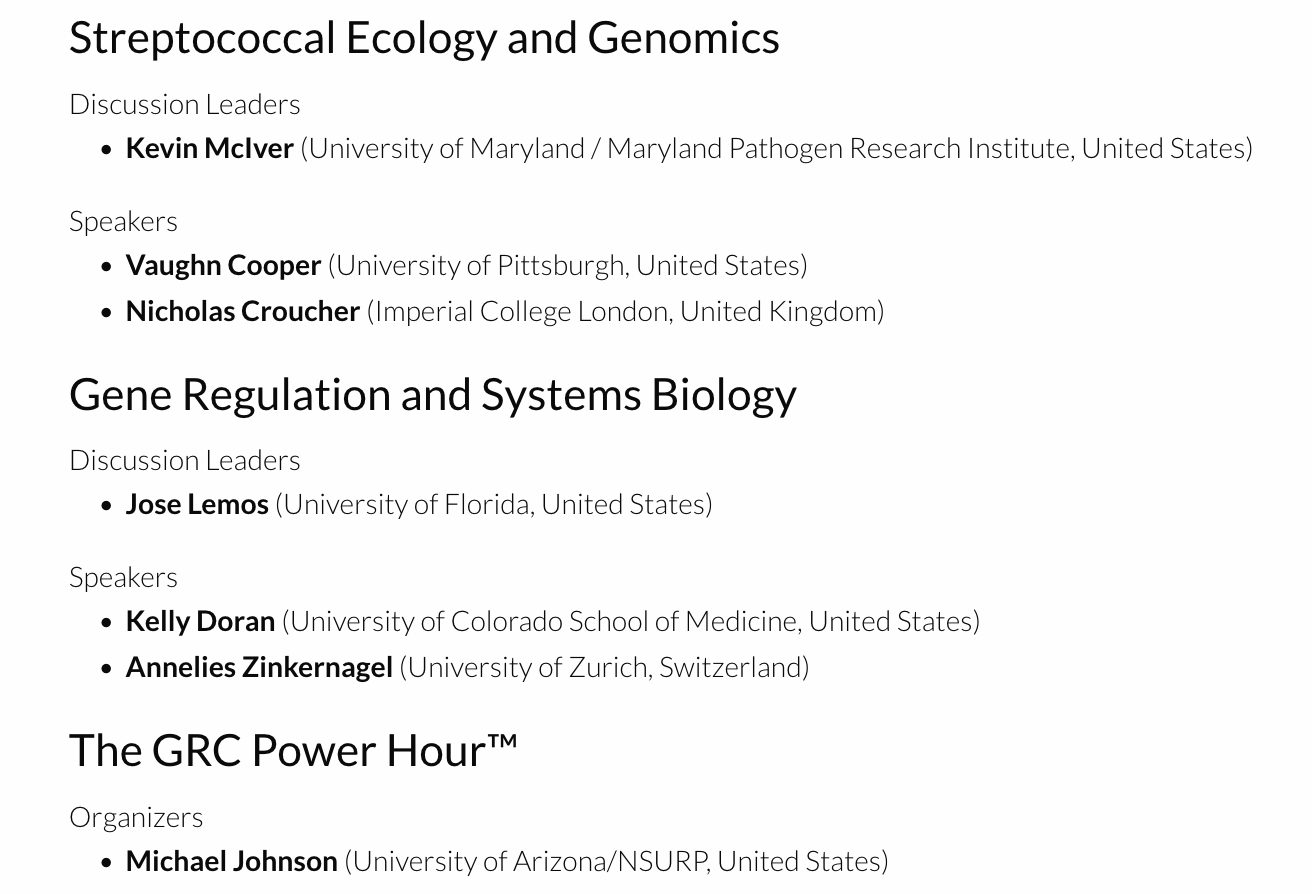The width and height of the screenshot is (1312, 894).
Task: Click discussion leader Jose Lemos
Action: (x=197, y=504)
